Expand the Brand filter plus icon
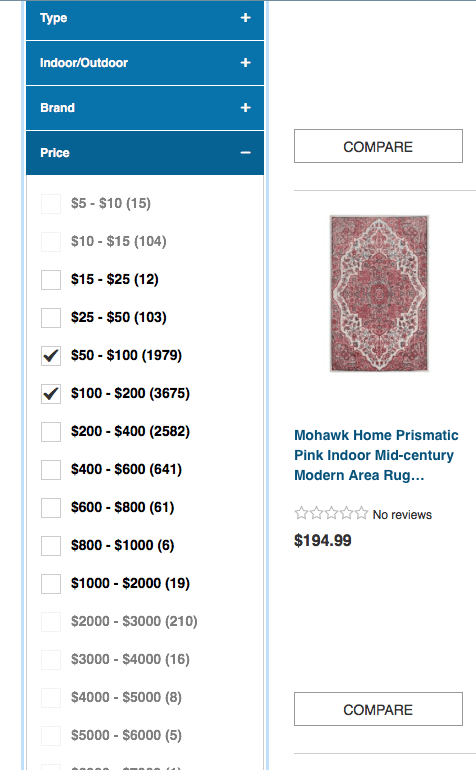Viewport: 476px width, 770px height. 246,108
